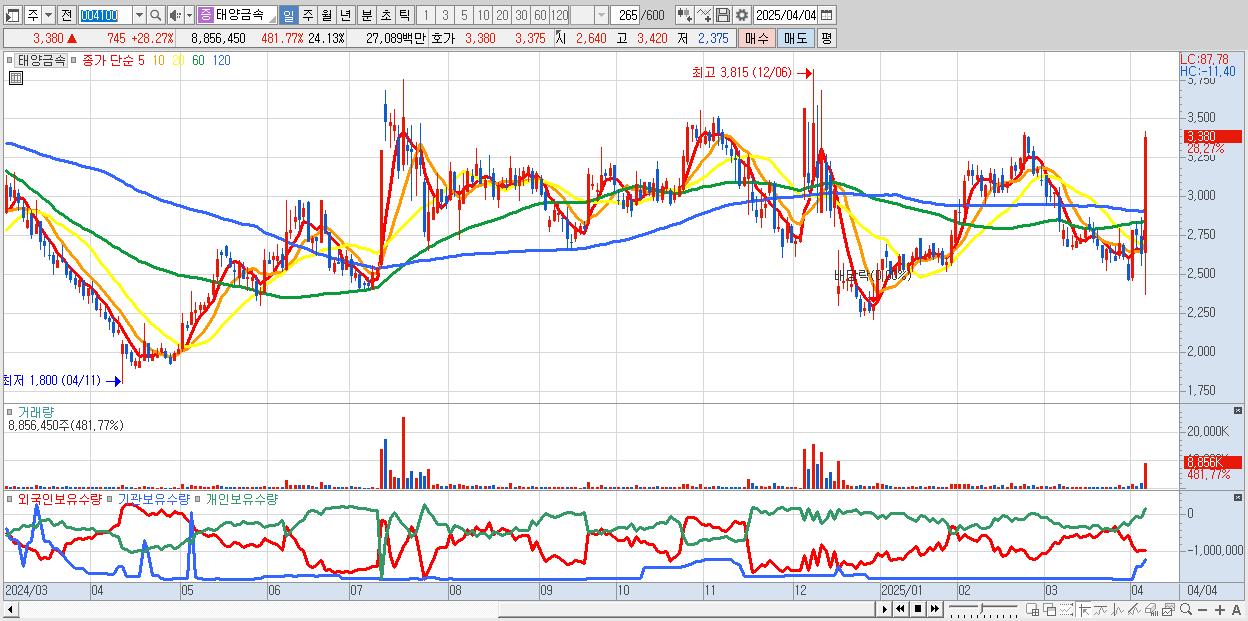This screenshot has width=1248, height=621.
Task: Open the dropdown arrow next to speaker icon
Action: 189,15
